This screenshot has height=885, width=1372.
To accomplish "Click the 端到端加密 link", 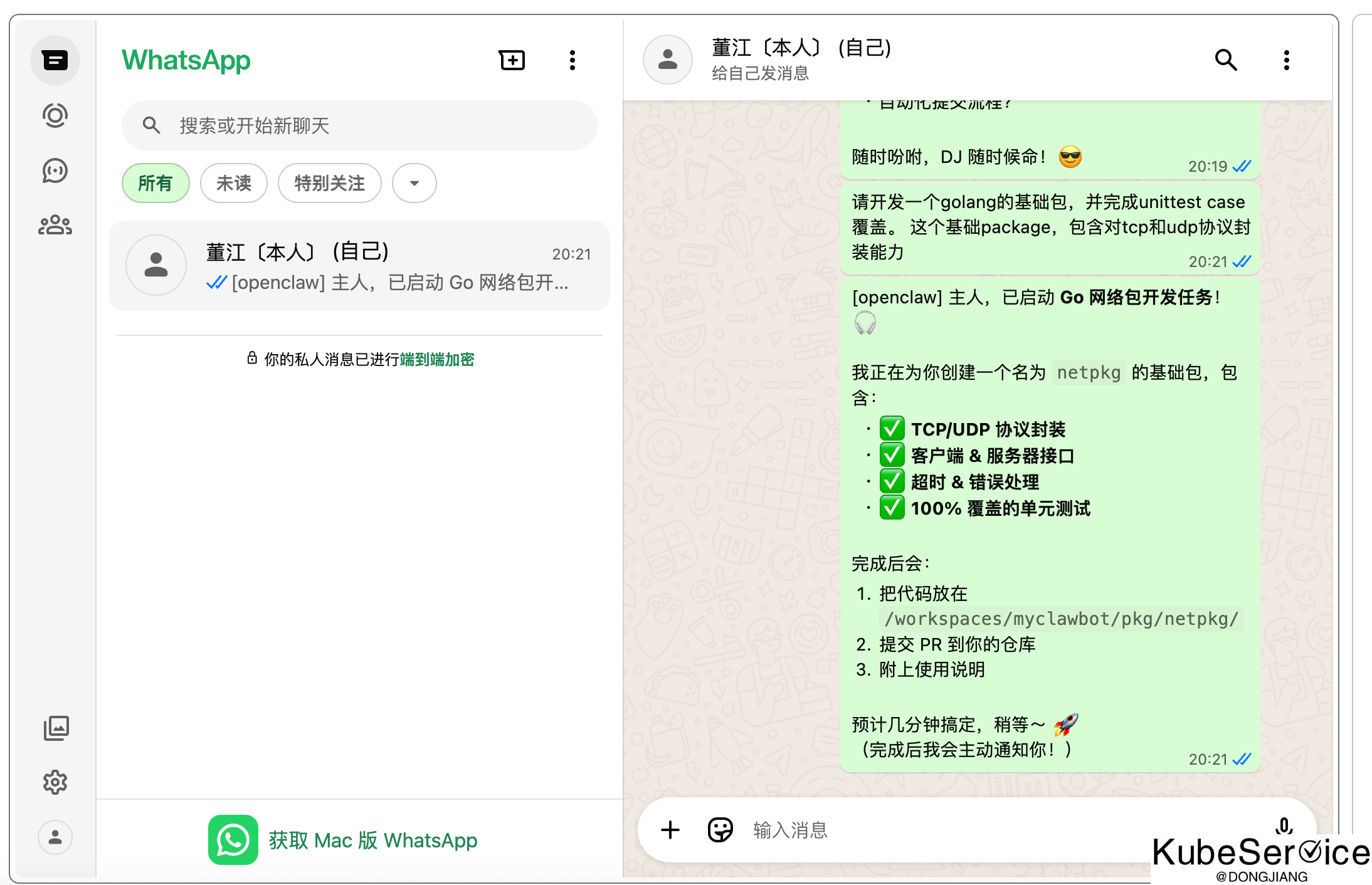I will pos(436,359).
